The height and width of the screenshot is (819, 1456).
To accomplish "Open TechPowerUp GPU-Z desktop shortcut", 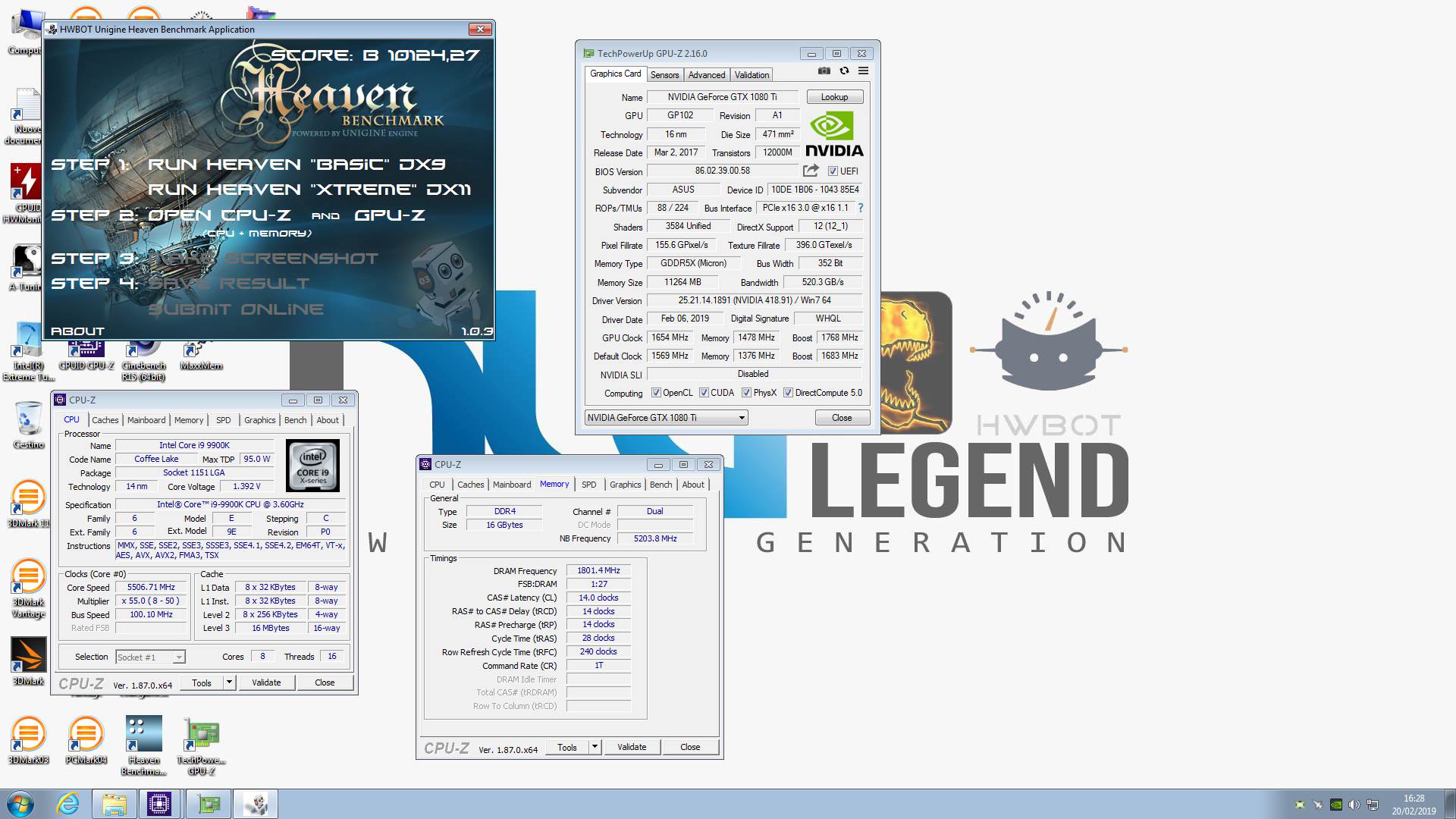I will point(201,746).
